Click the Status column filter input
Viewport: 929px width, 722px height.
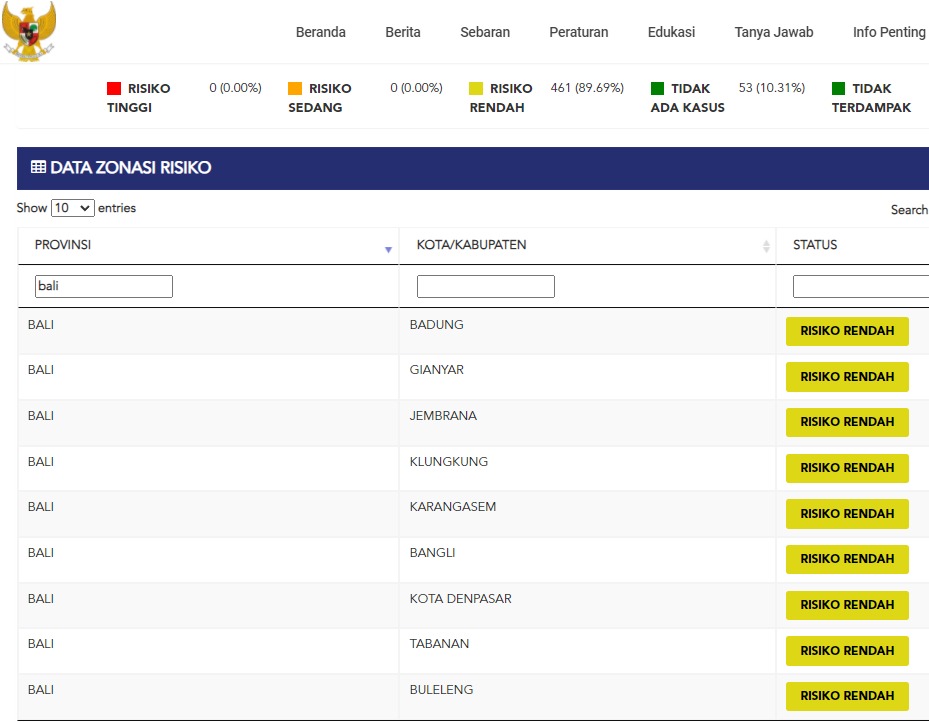point(860,287)
